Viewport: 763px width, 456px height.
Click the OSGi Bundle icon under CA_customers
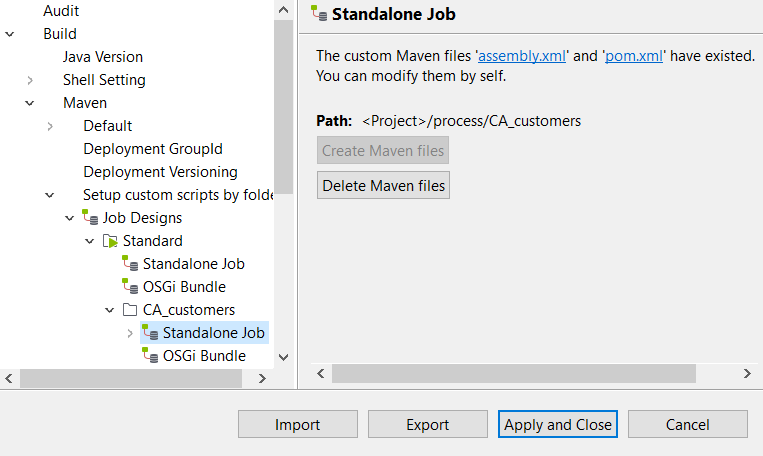point(151,356)
